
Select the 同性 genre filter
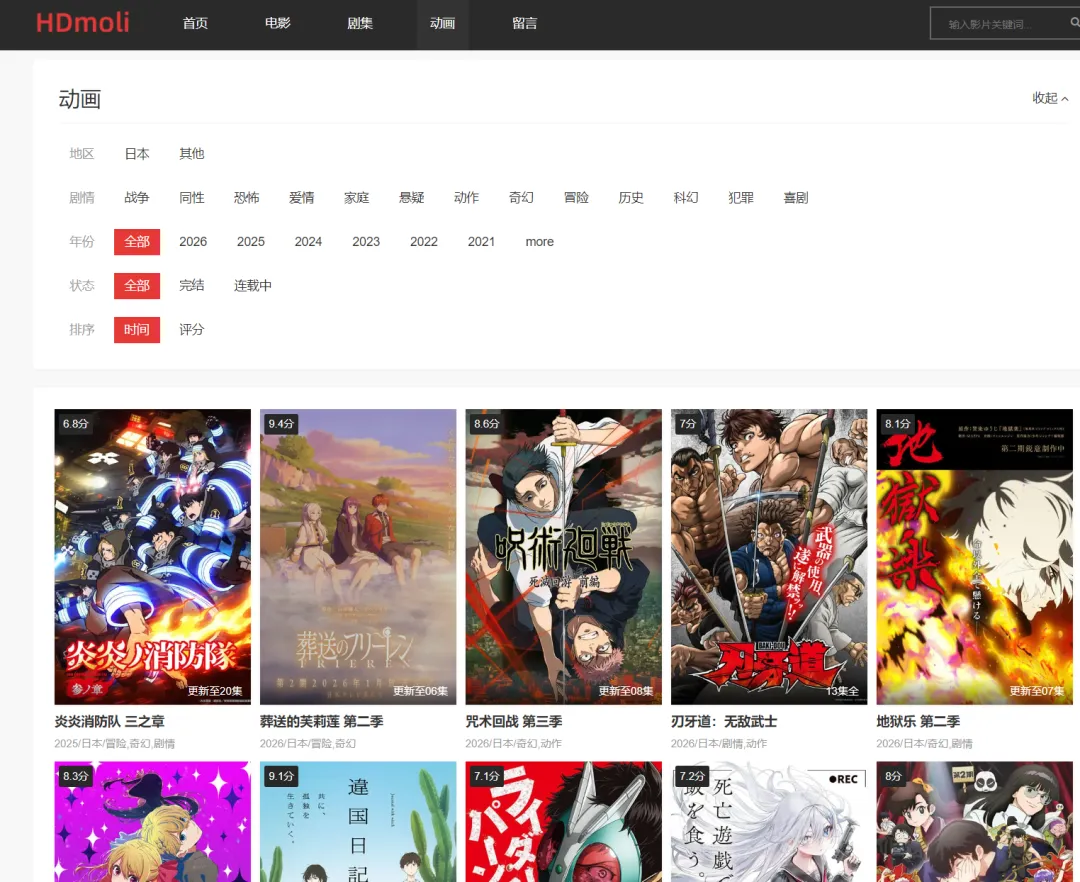click(191, 198)
